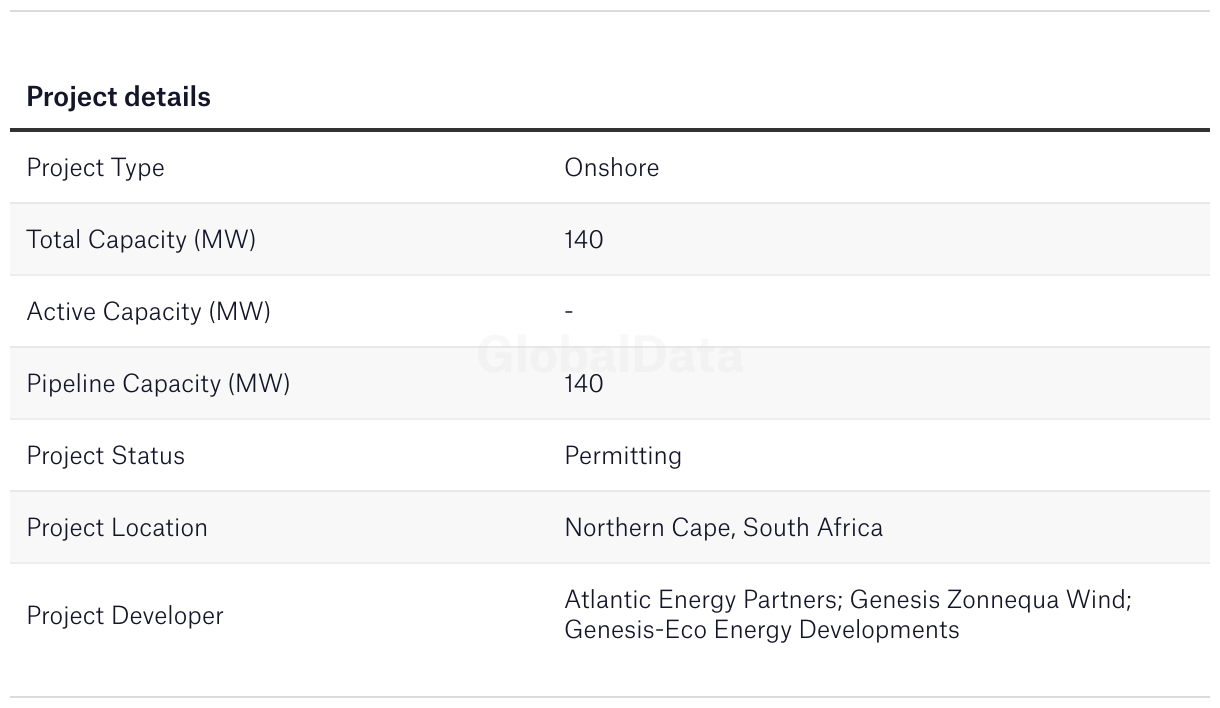
Task: Select the Project Developer label
Action: coord(125,616)
